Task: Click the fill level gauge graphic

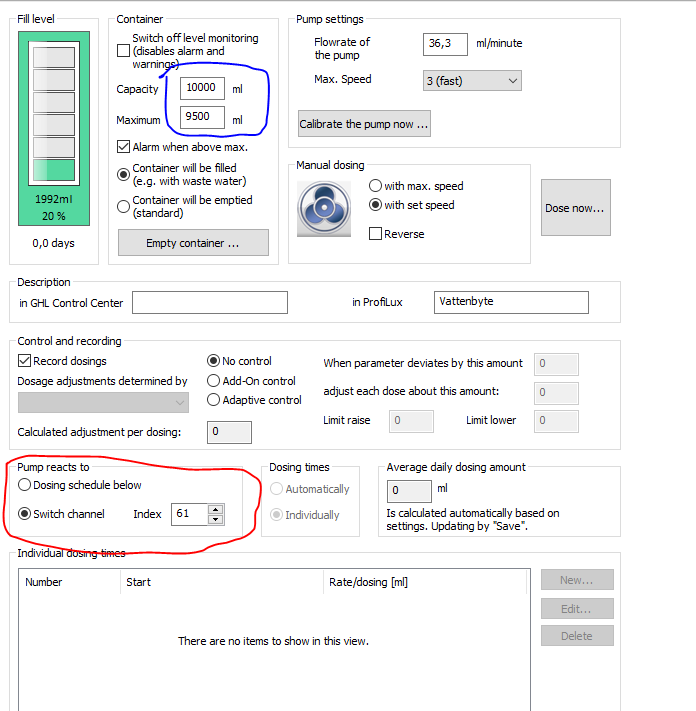Action: tap(54, 113)
